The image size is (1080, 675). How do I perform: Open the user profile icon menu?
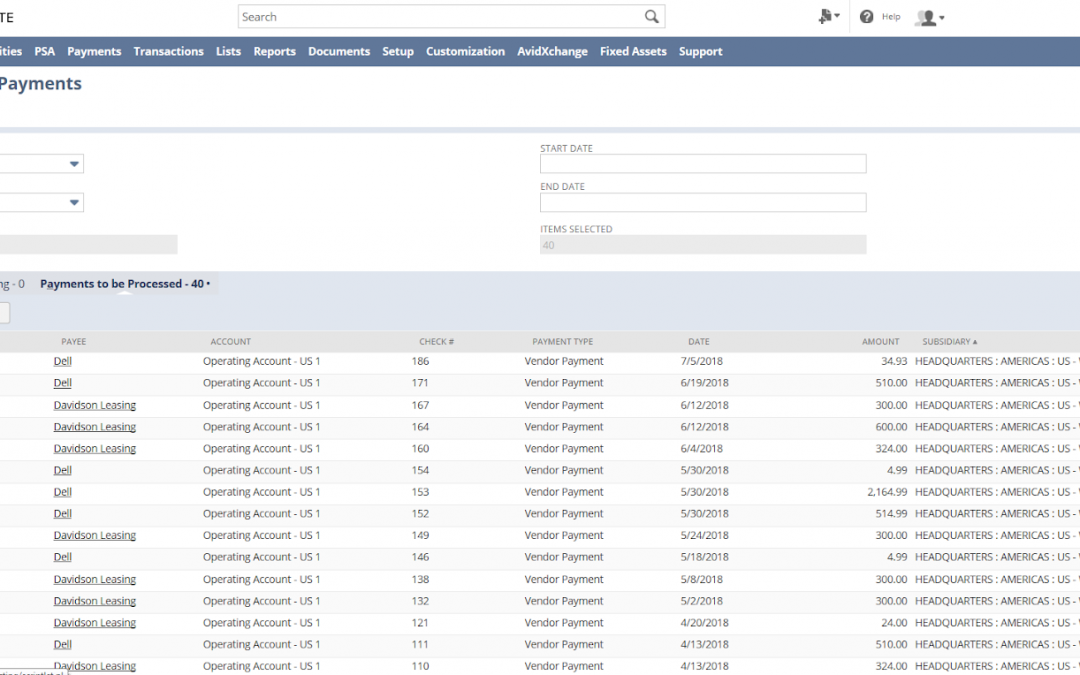click(x=929, y=17)
